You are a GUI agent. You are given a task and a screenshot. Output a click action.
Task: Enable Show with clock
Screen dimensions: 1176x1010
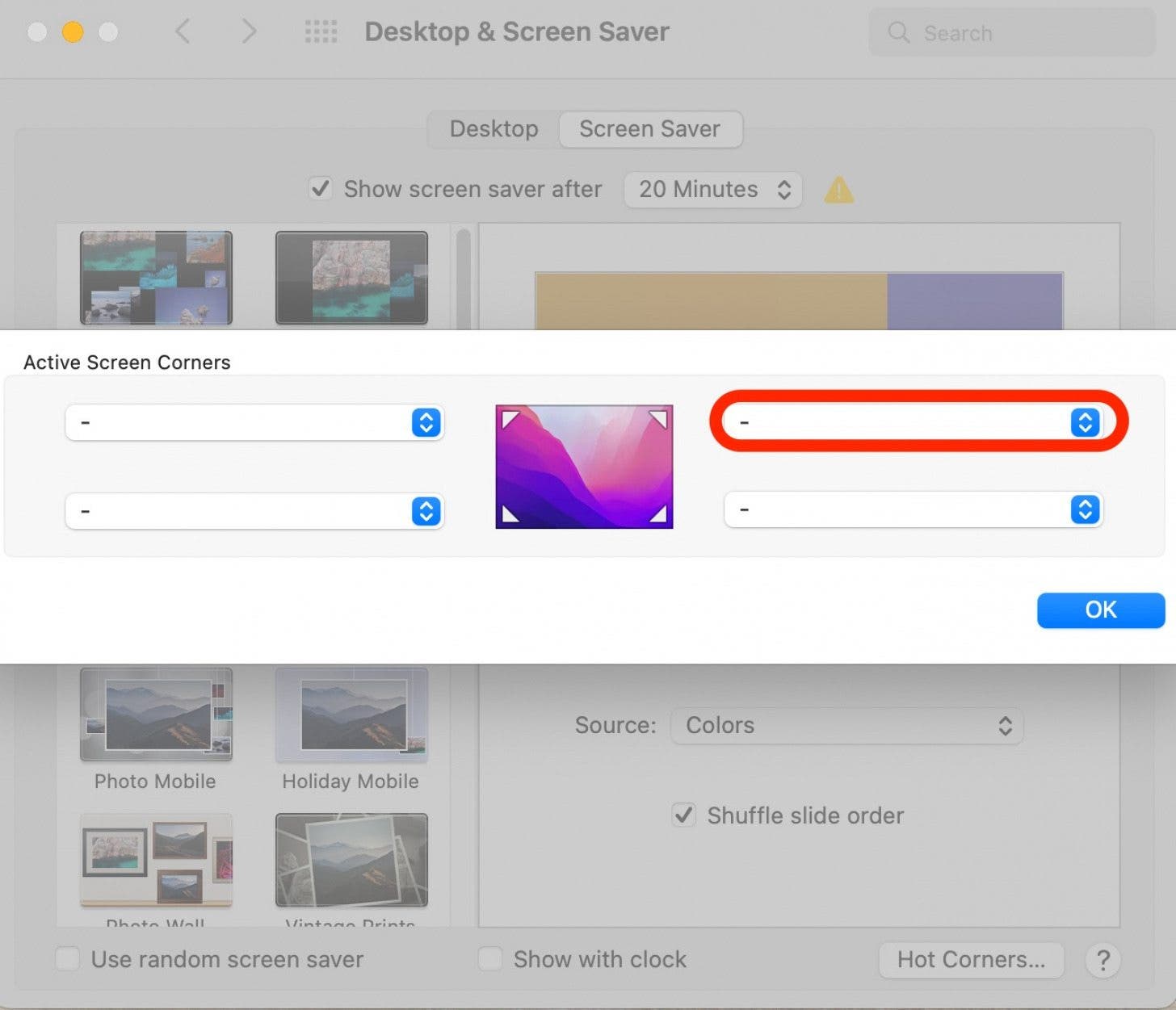(x=490, y=959)
